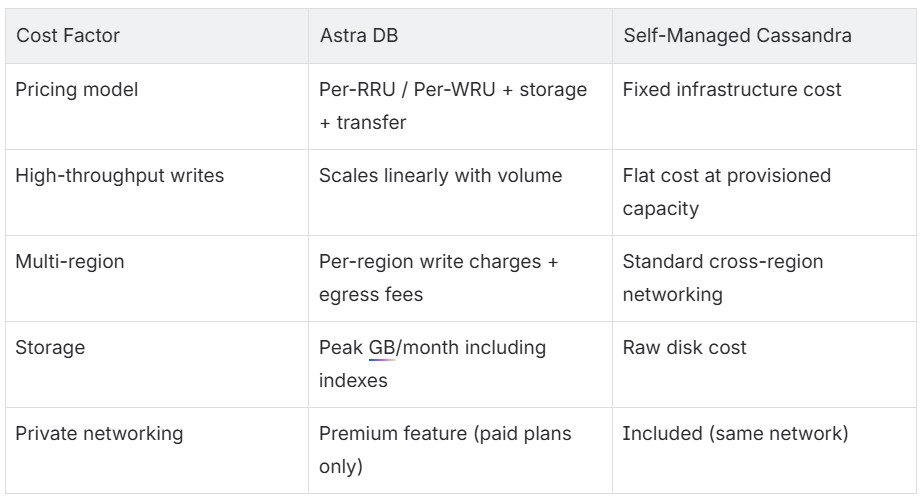
Task: Select the Multi-region row label
Action: (63, 262)
